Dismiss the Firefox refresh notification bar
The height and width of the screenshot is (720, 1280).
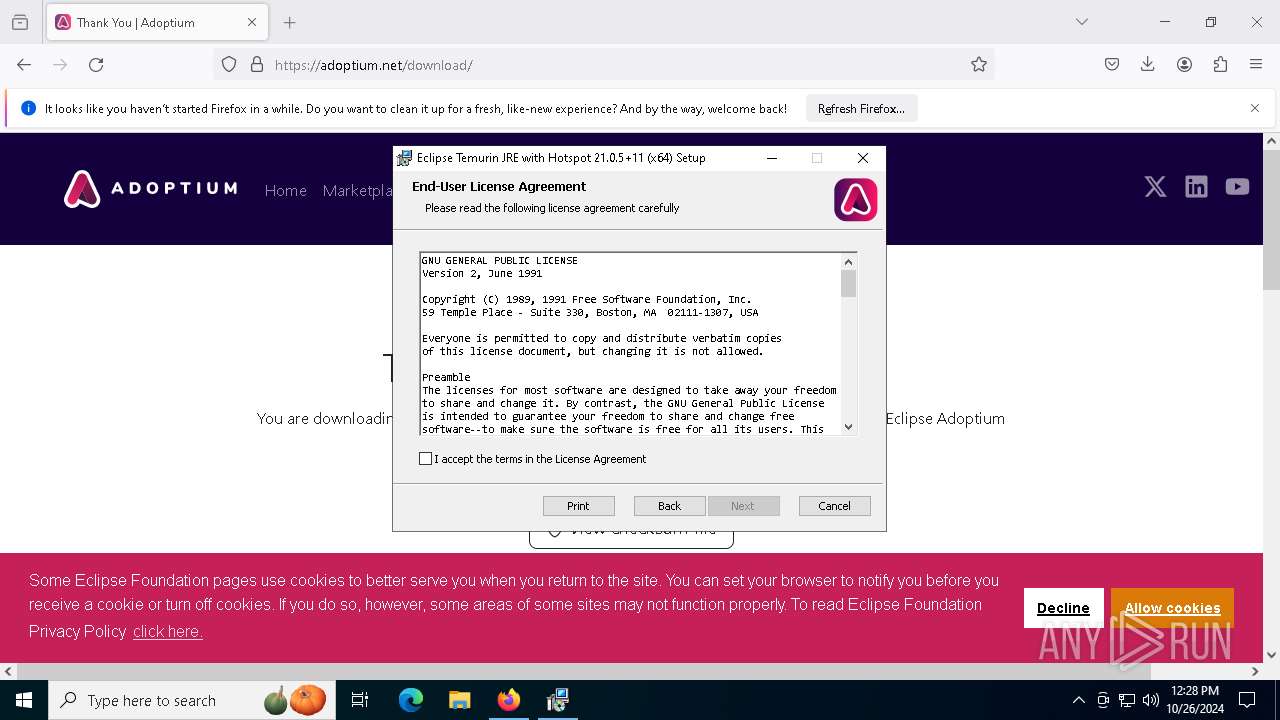pyautogui.click(x=1255, y=108)
